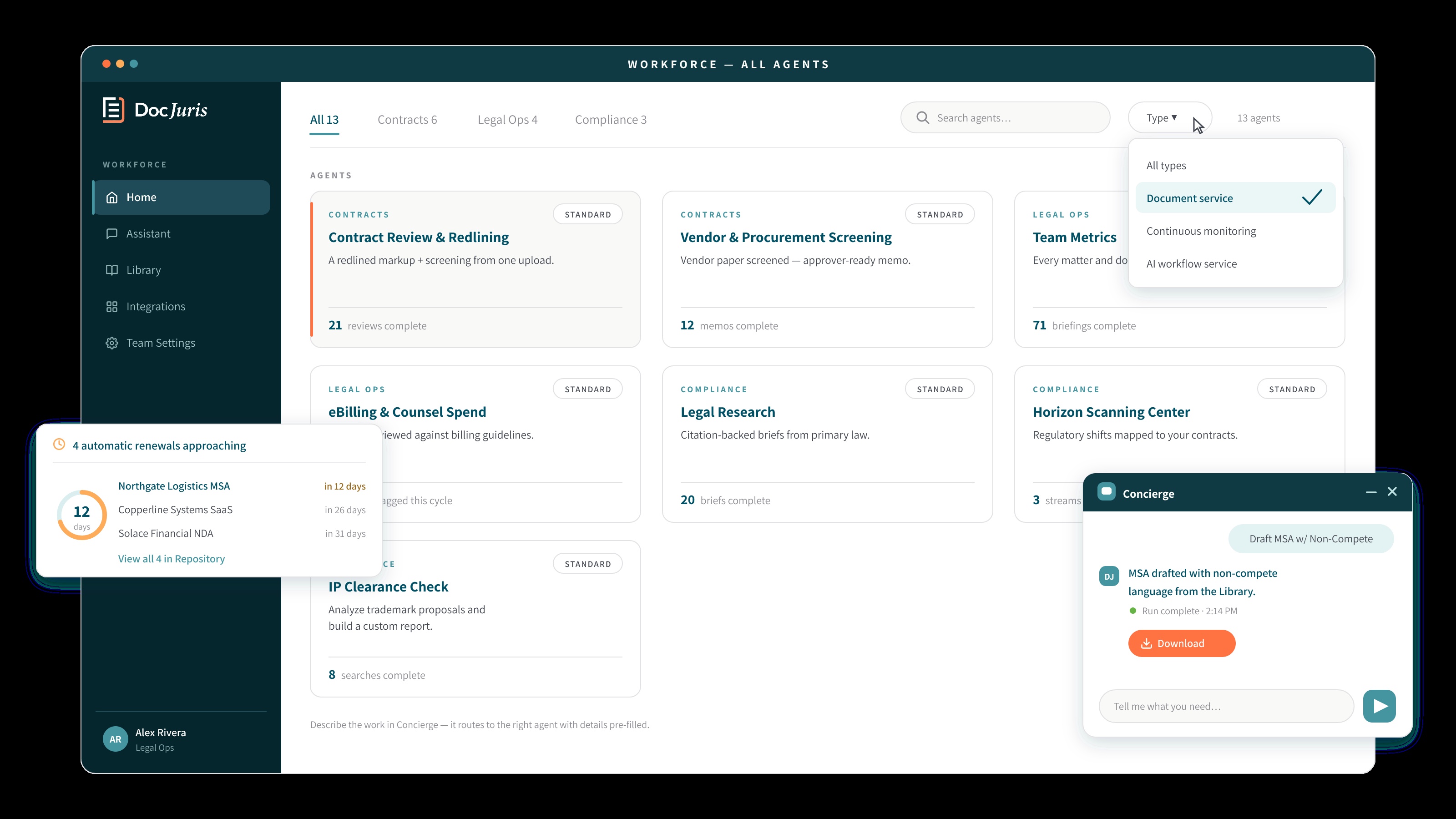Open the Assistant chat icon
Screen dimensions: 1456x819
(x=112, y=233)
